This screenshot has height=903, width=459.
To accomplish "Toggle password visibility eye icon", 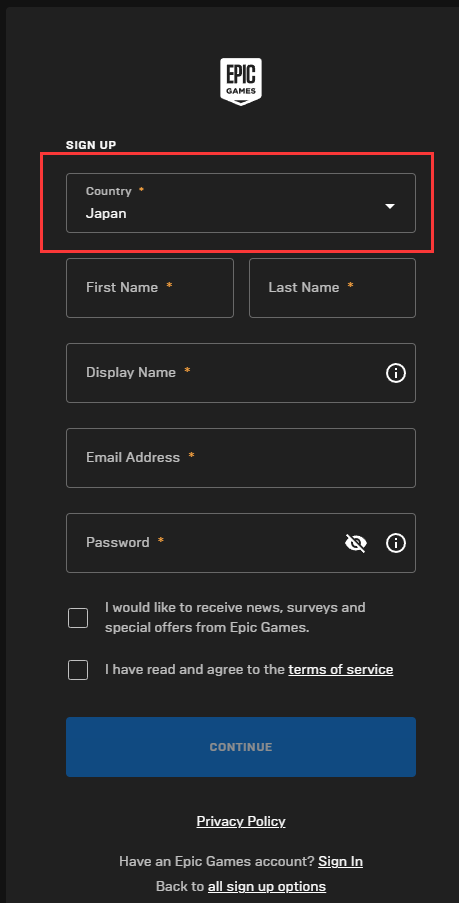I will click(x=356, y=543).
